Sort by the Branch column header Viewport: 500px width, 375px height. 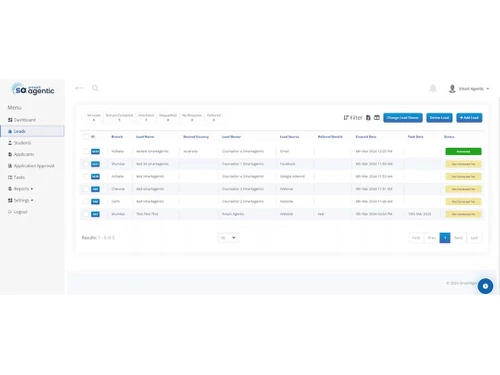(x=117, y=137)
